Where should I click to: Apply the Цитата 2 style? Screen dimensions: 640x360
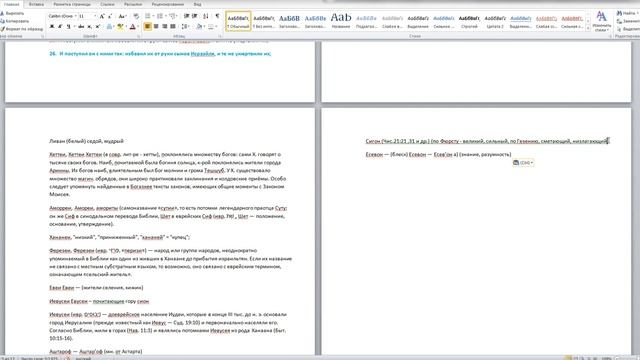[495, 20]
